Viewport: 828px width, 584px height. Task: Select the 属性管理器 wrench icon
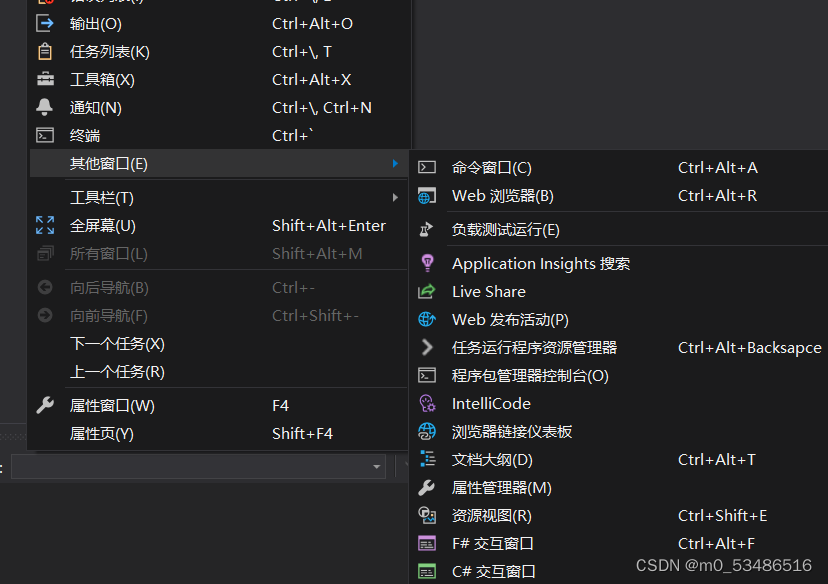[427, 489]
